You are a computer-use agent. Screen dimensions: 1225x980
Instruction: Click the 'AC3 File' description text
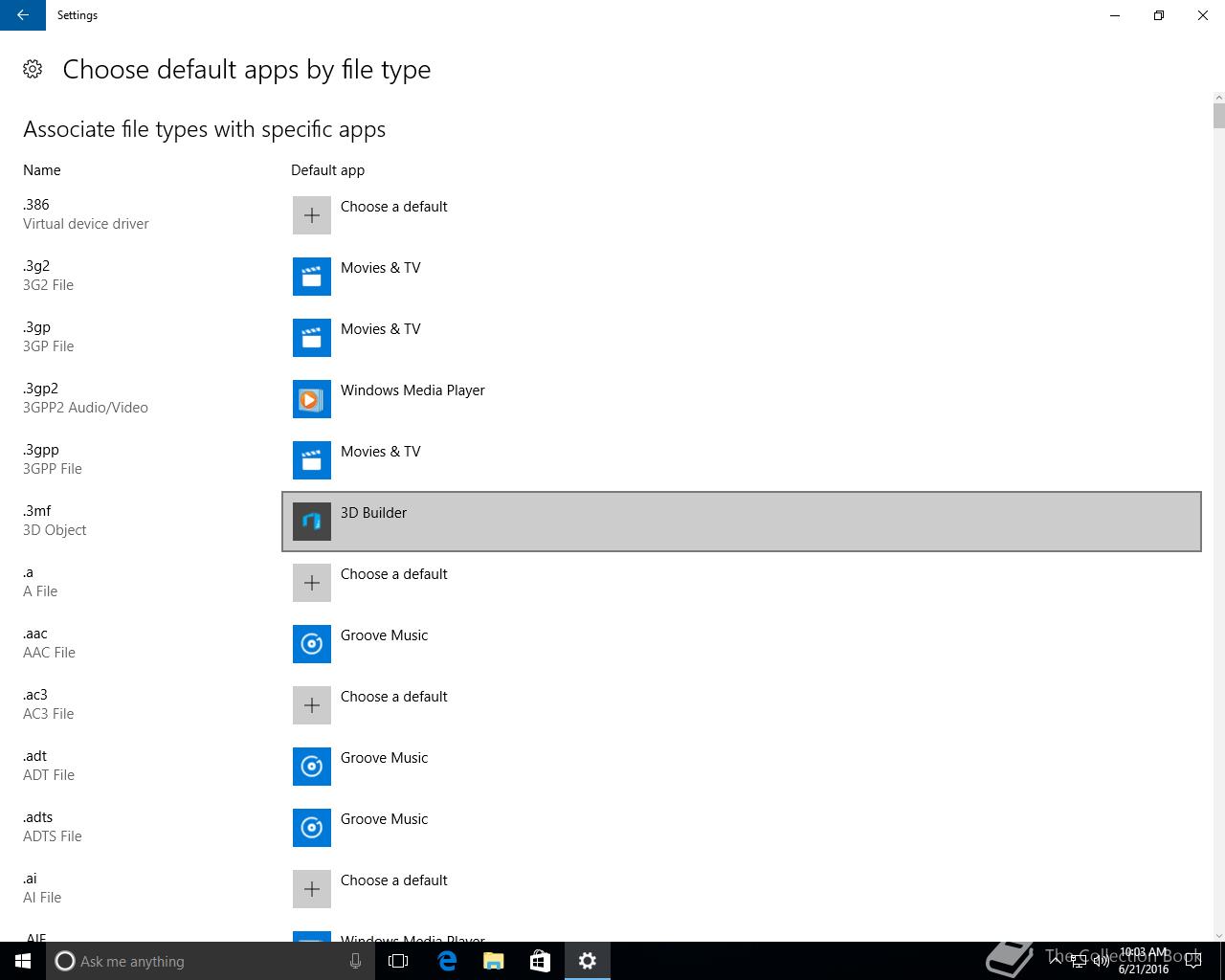tap(48, 714)
